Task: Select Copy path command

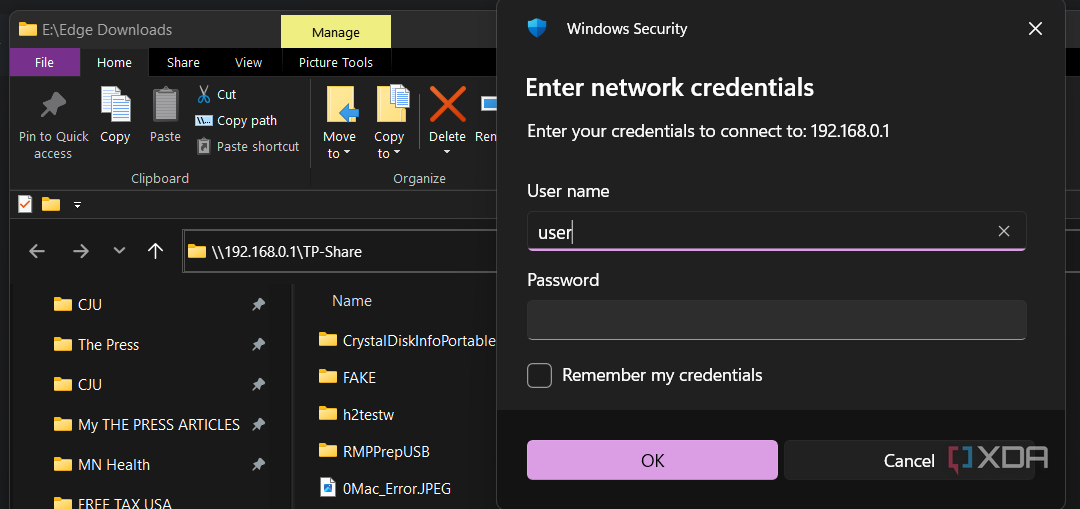Action: click(x=236, y=121)
